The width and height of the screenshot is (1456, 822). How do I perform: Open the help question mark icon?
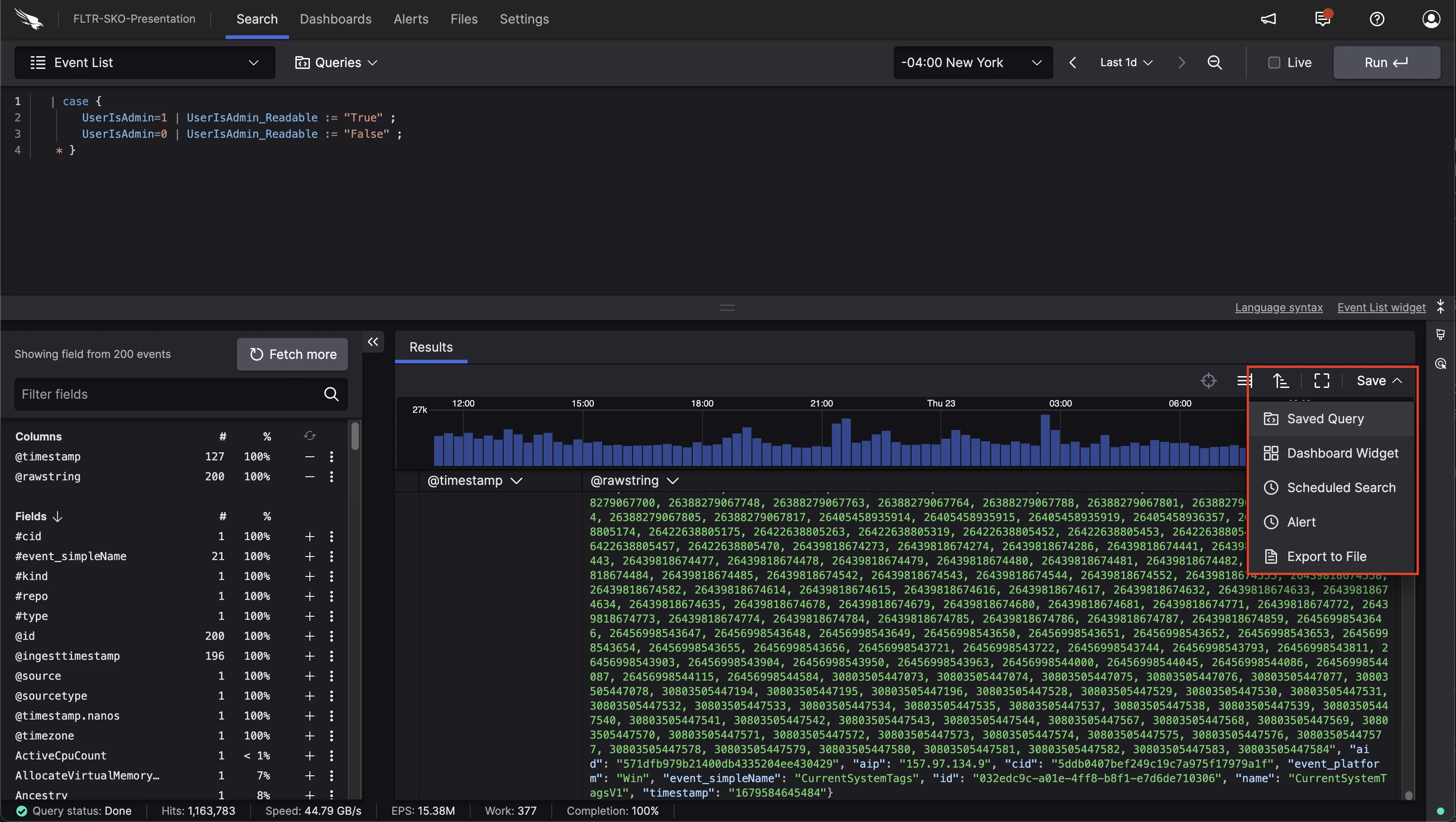1377,19
